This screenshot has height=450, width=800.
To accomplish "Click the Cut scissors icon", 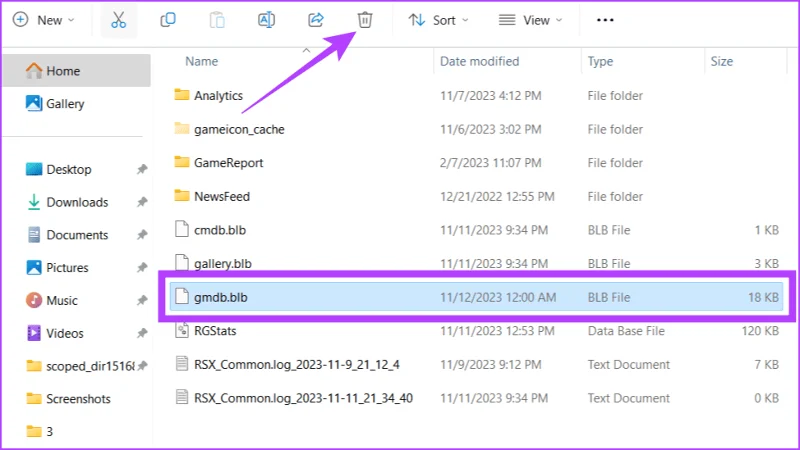I will (118, 20).
